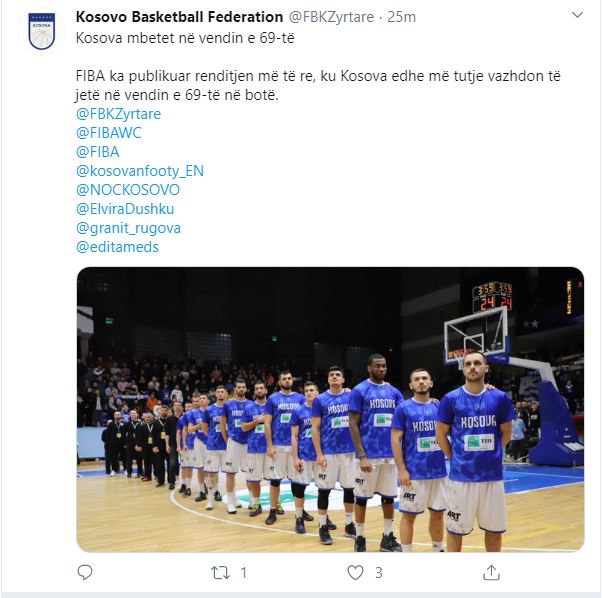Open the @FIBAWC mention
Viewport: 602px width, 598px height.
pos(109,133)
